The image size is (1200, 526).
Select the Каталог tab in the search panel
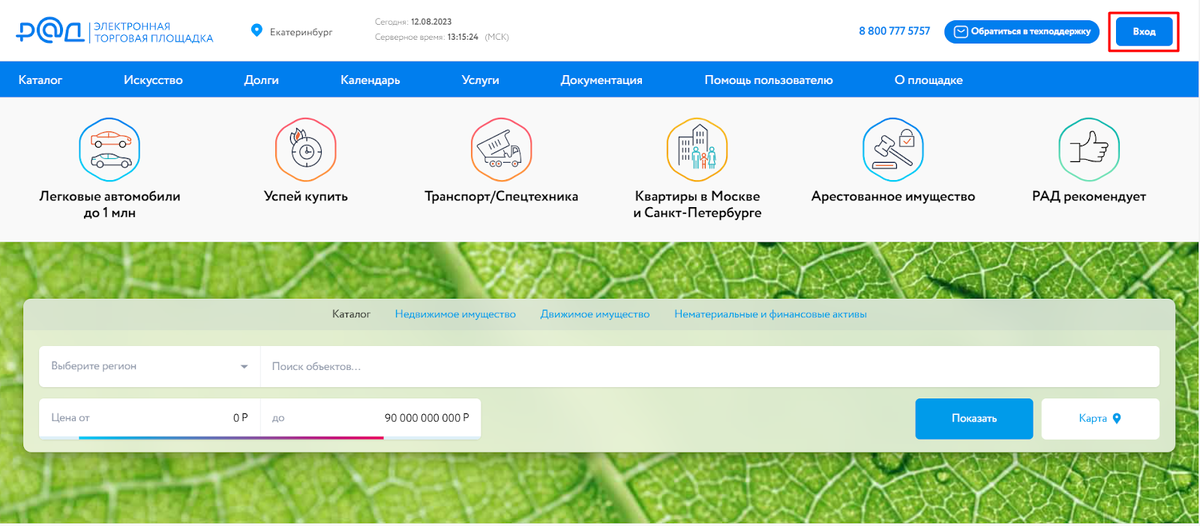coord(351,314)
